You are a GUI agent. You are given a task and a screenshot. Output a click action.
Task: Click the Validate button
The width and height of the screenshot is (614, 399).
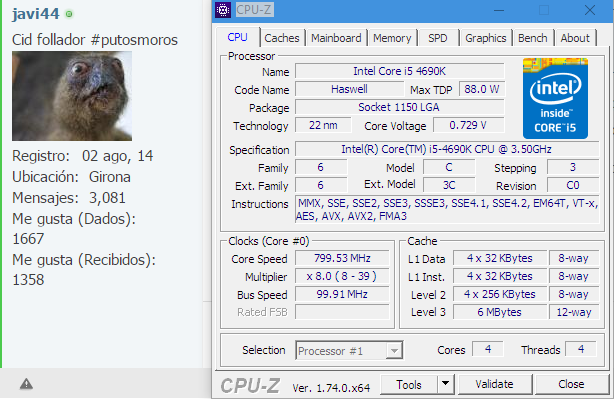point(495,384)
